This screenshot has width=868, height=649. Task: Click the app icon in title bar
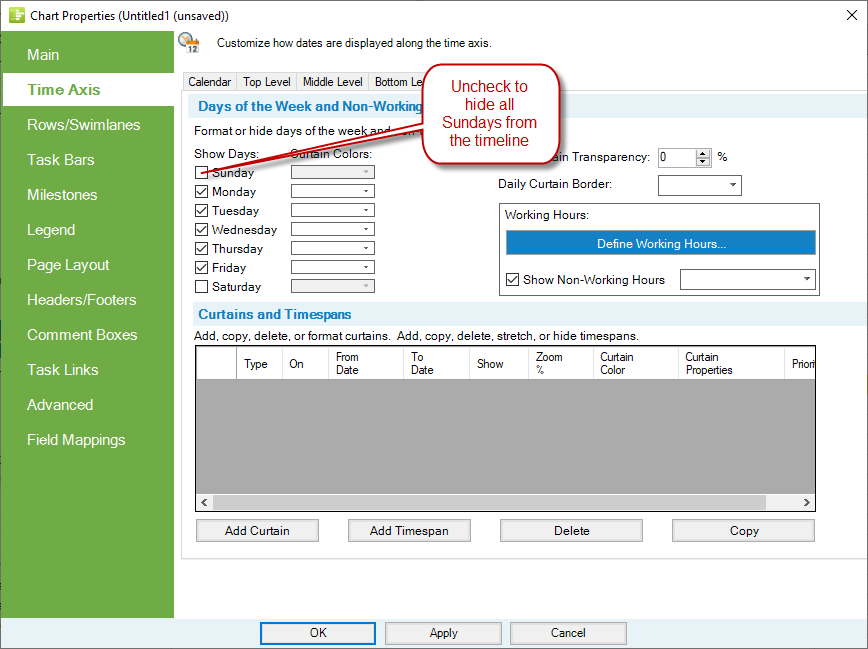[x=17, y=15]
